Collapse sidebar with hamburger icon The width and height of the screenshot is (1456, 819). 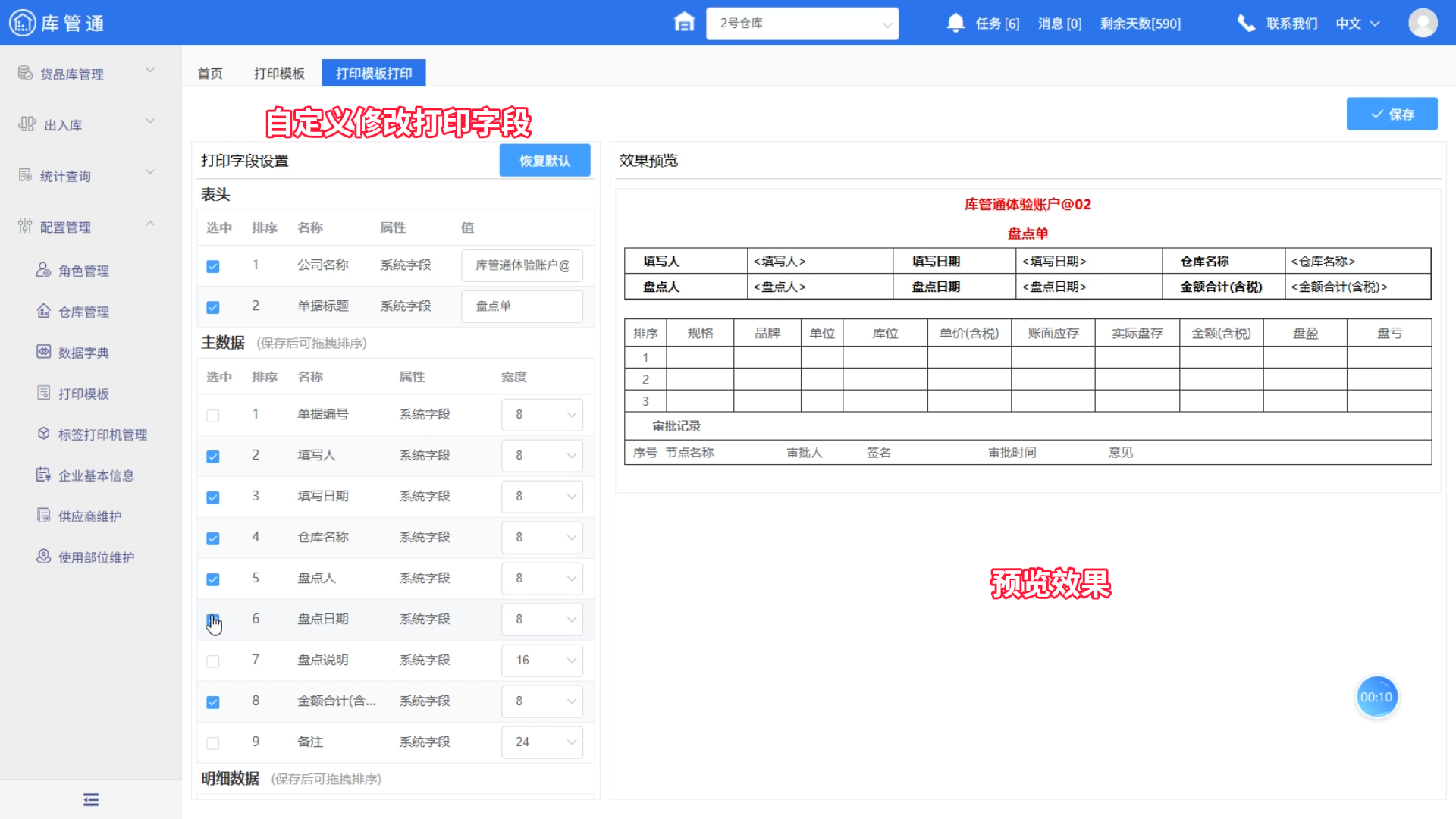[91, 799]
